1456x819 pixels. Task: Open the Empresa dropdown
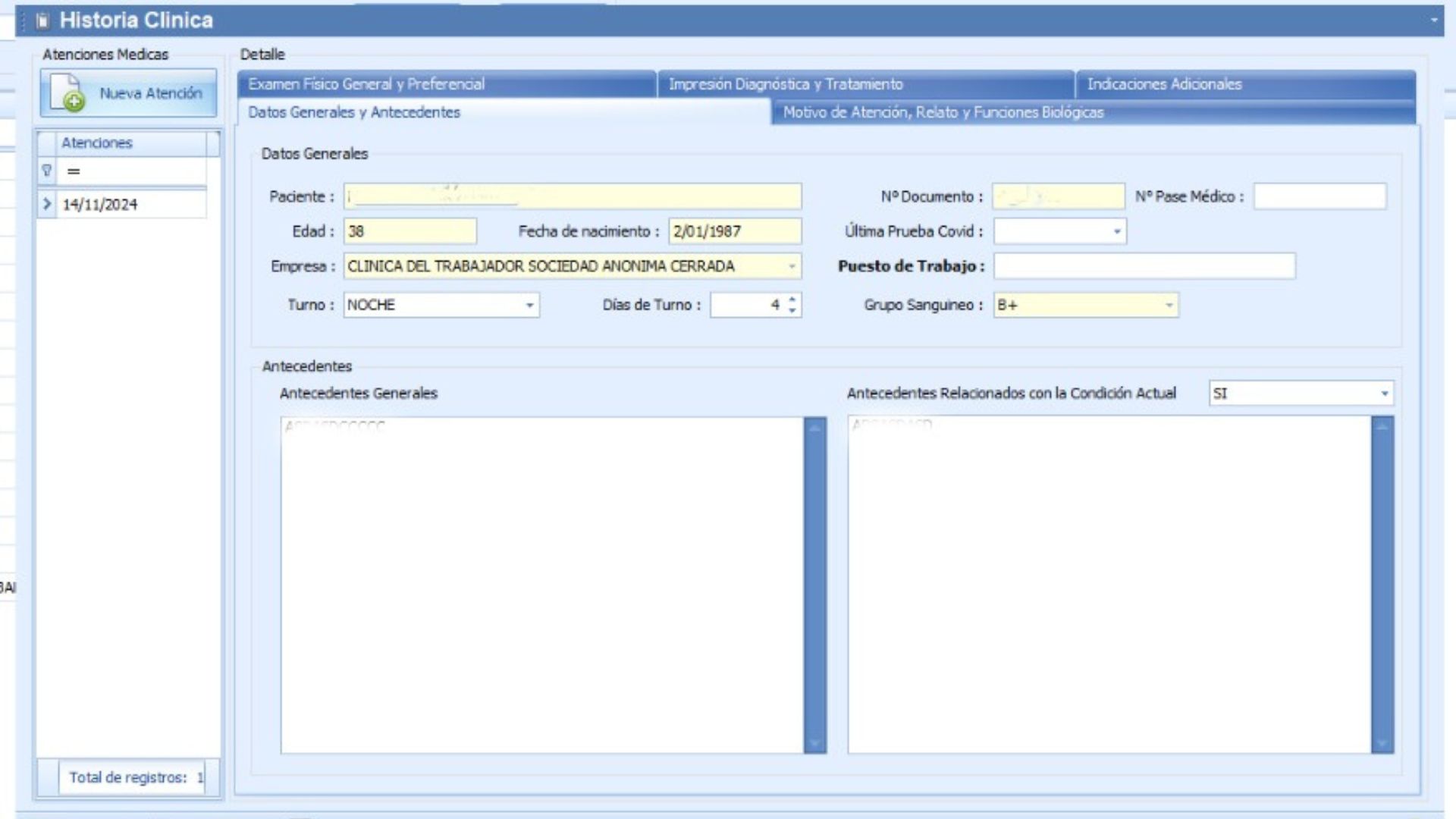pos(792,266)
